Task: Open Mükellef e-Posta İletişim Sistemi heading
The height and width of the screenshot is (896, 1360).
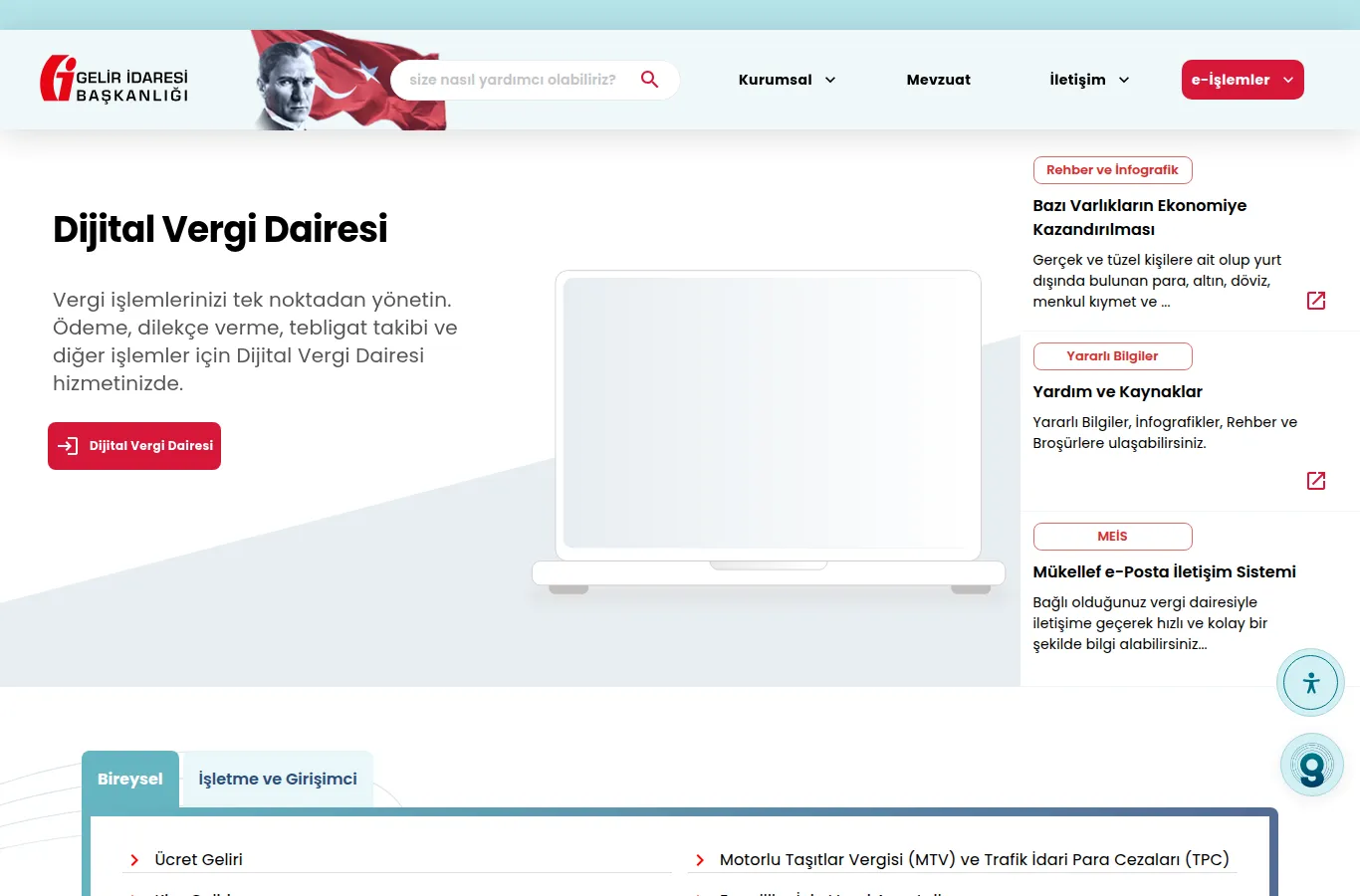Action: [x=1164, y=571]
